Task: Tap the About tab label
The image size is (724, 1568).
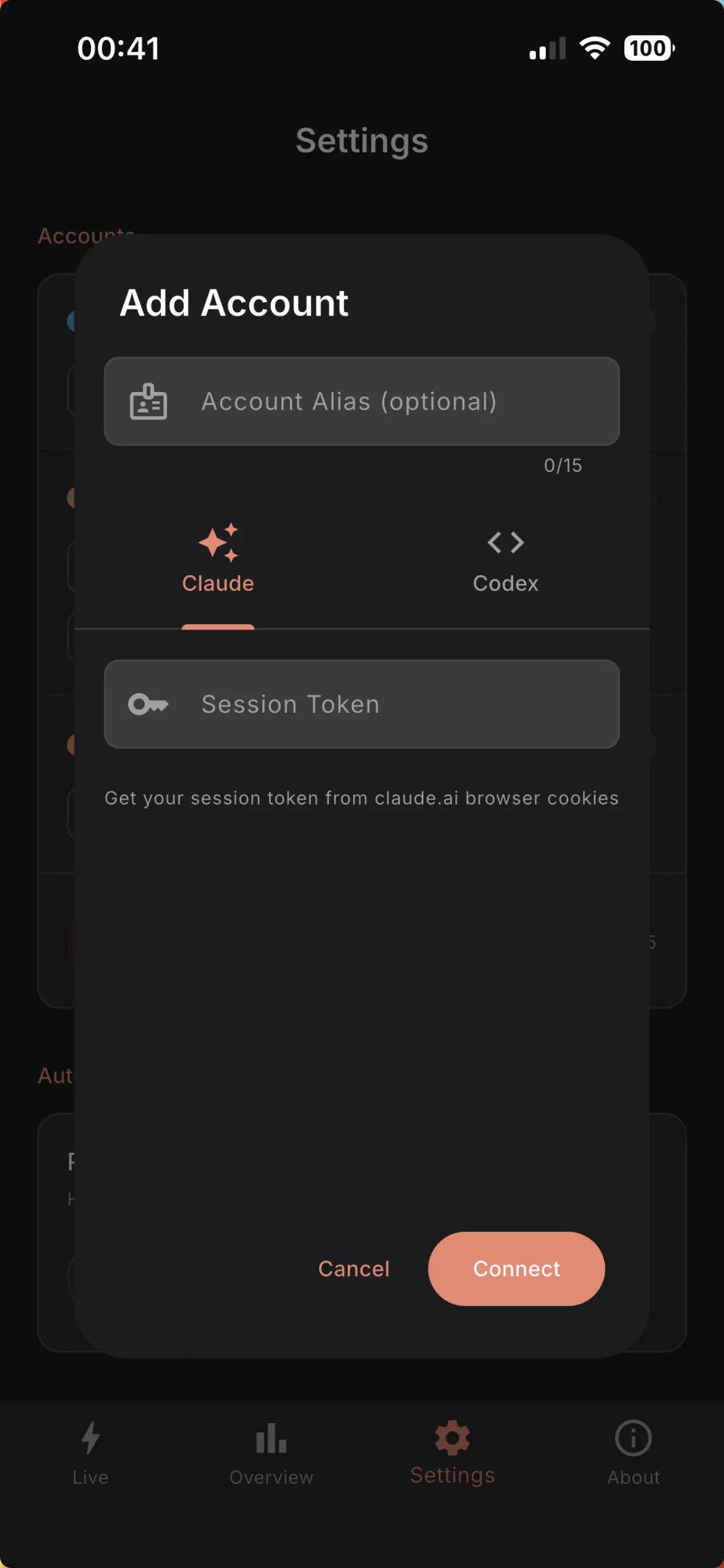Action: pyautogui.click(x=633, y=1478)
